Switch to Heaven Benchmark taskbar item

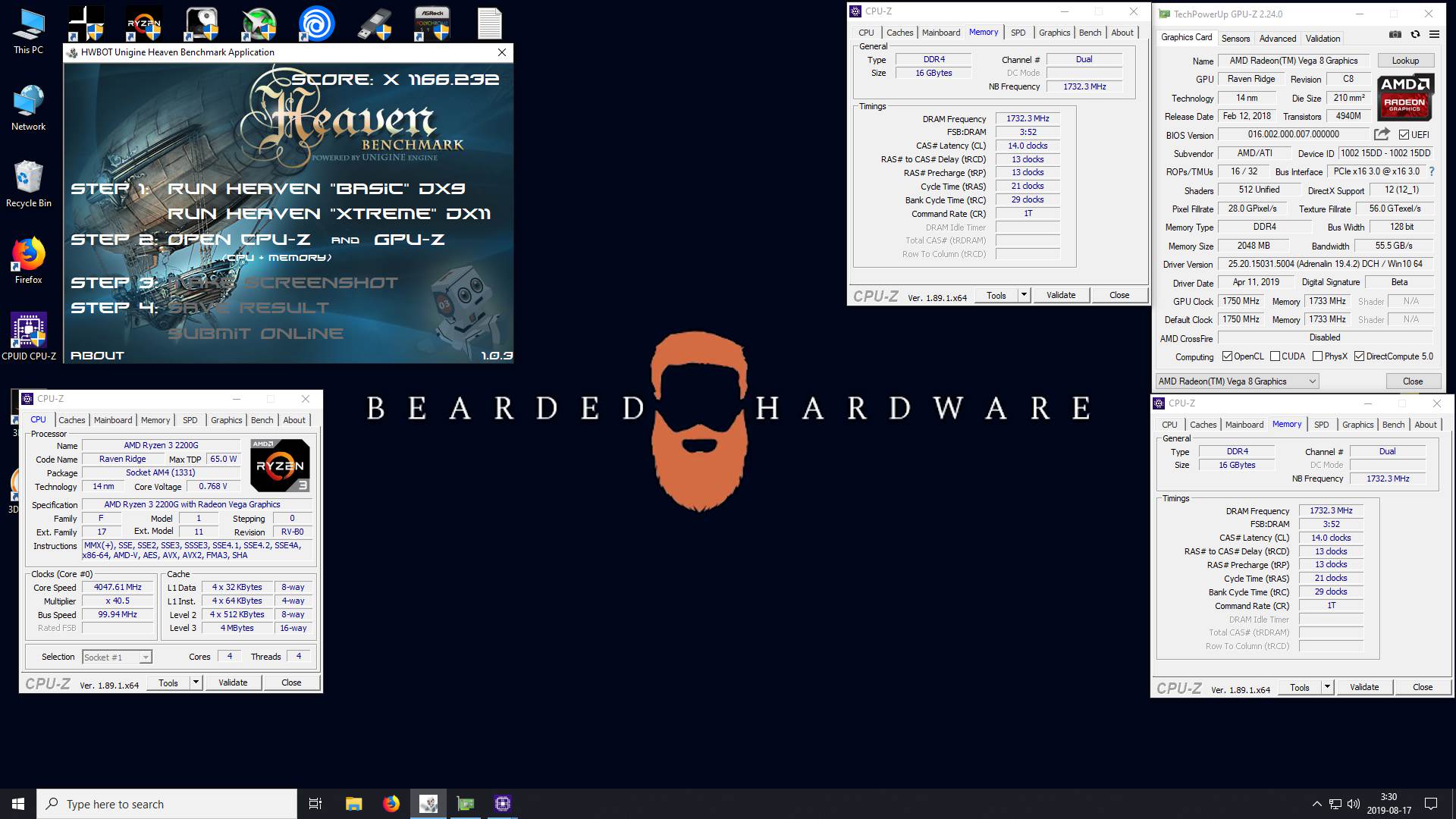point(428,804)
